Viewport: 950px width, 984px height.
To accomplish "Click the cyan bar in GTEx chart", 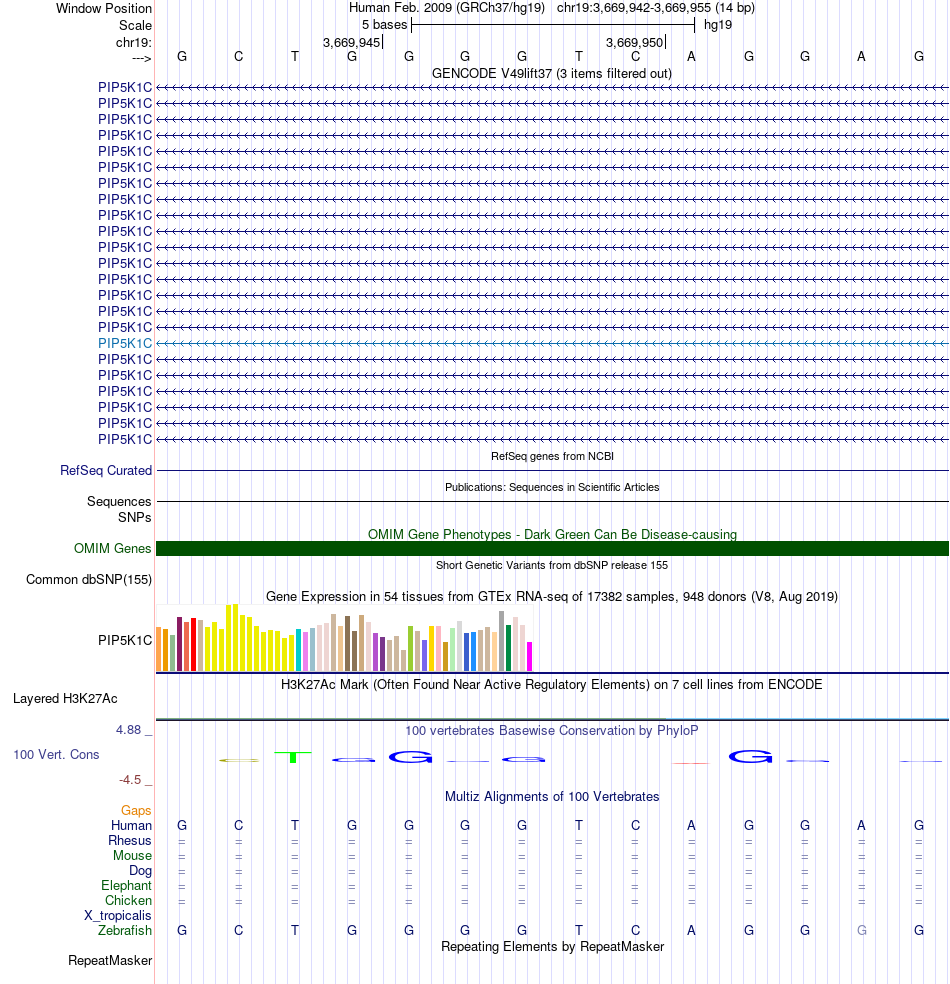I will (299, 650).
